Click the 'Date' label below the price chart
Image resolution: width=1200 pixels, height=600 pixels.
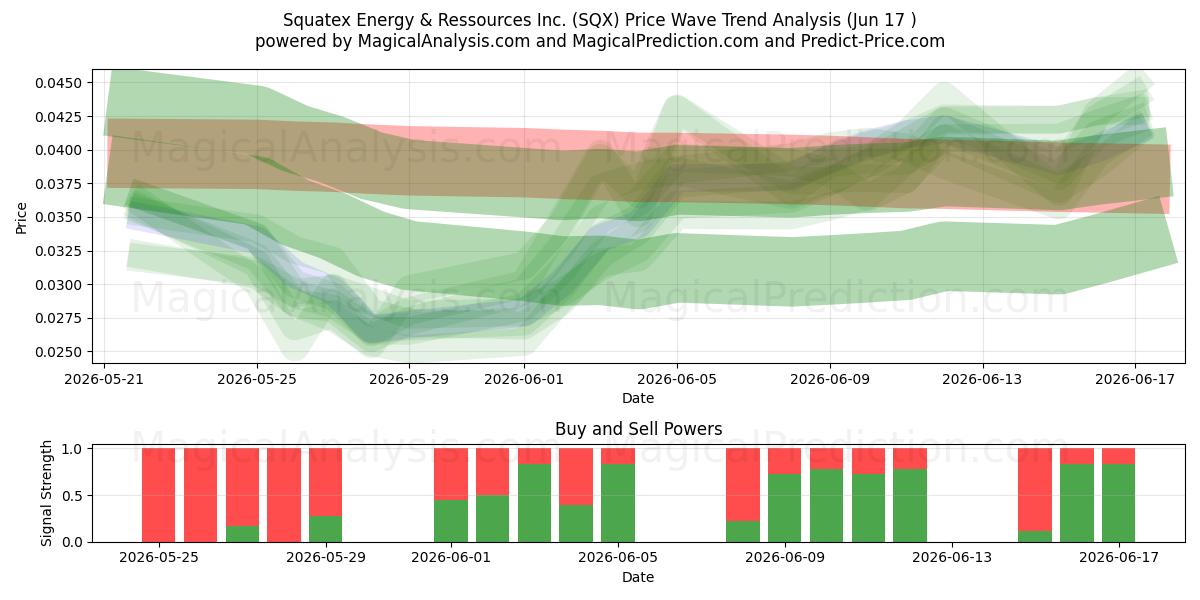click(x=638, y=398)
